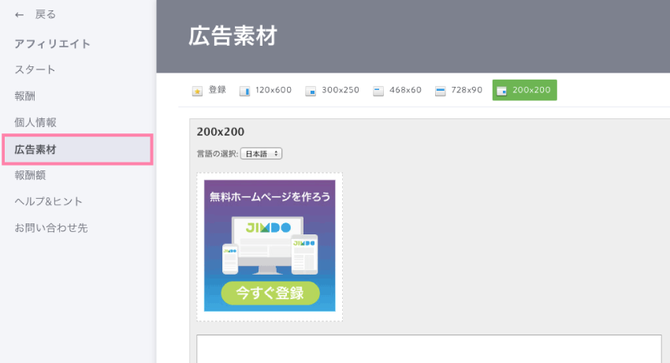Open the ヘルプ&ヒント sidebar item

48,201
